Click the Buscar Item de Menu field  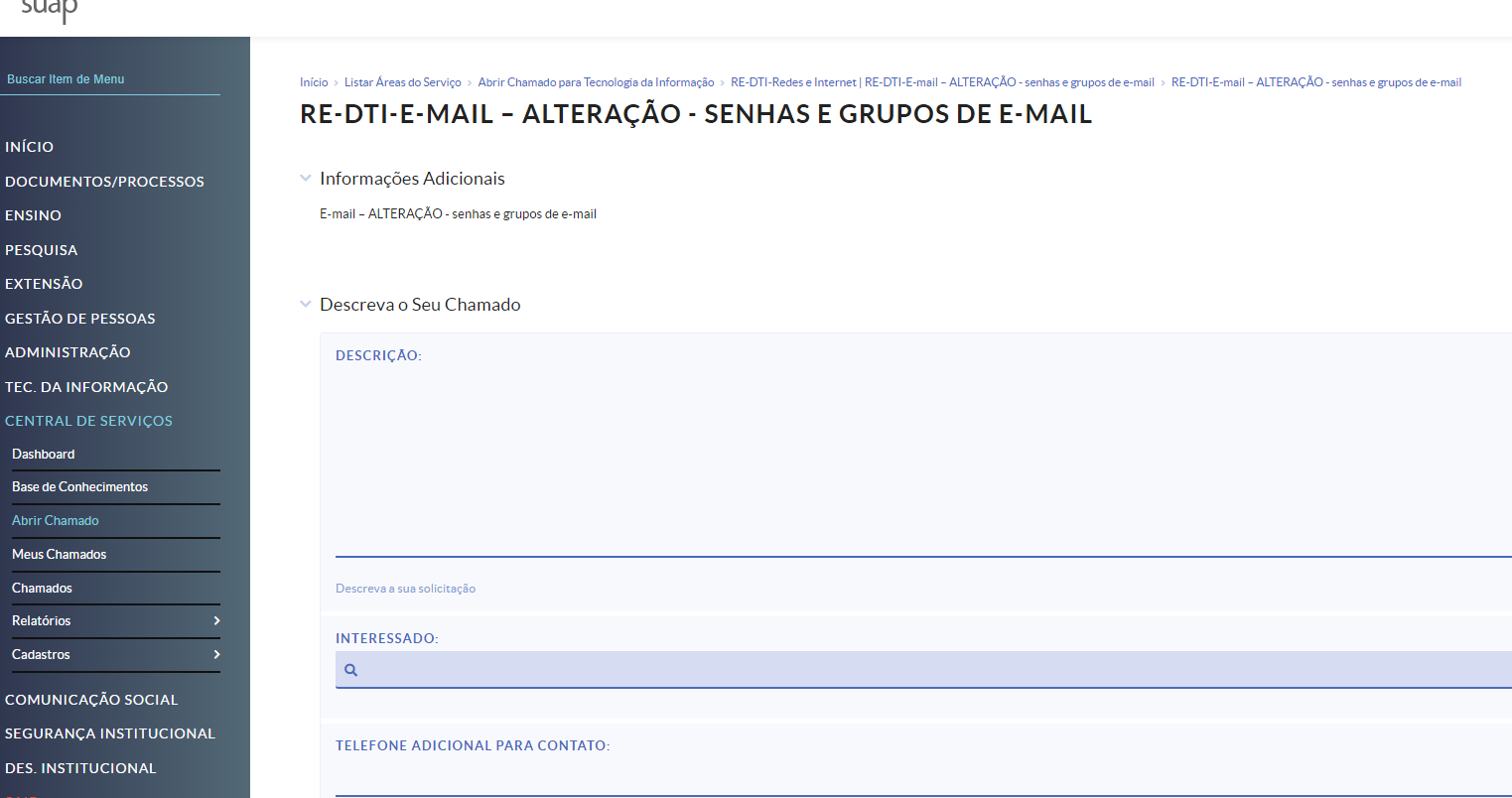click(x=110, y=79)
